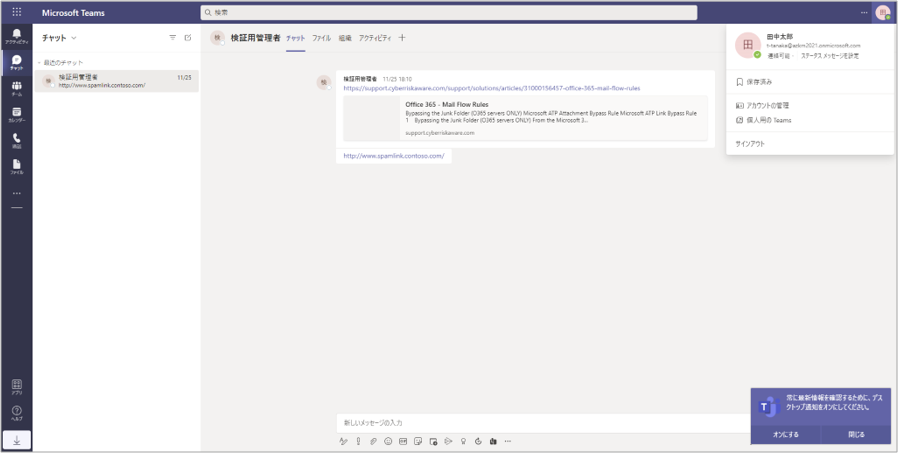898x453 pixels.
Task: Open the Calls section in sidebar
Action: pyautogui.click(x=17, y=140)
